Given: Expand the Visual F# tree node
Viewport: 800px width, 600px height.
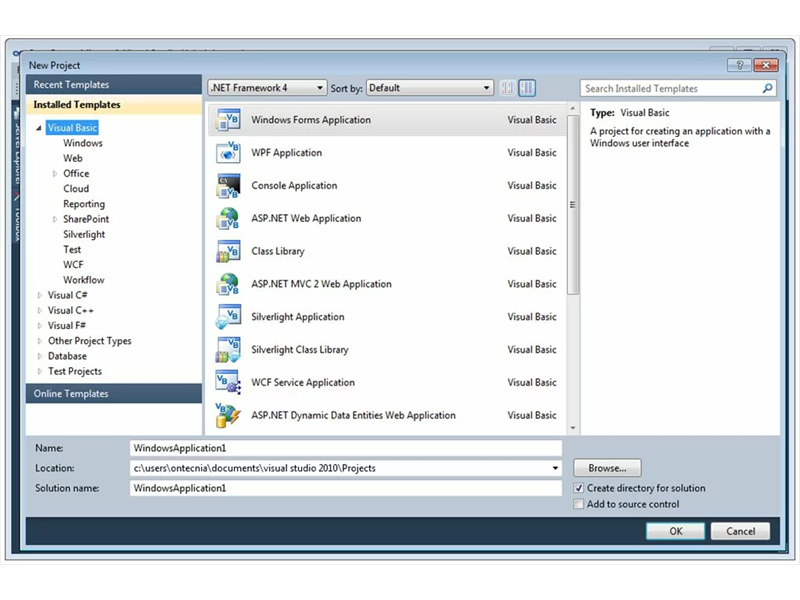Looking at the screenshot, I should (x=39, y=326).
